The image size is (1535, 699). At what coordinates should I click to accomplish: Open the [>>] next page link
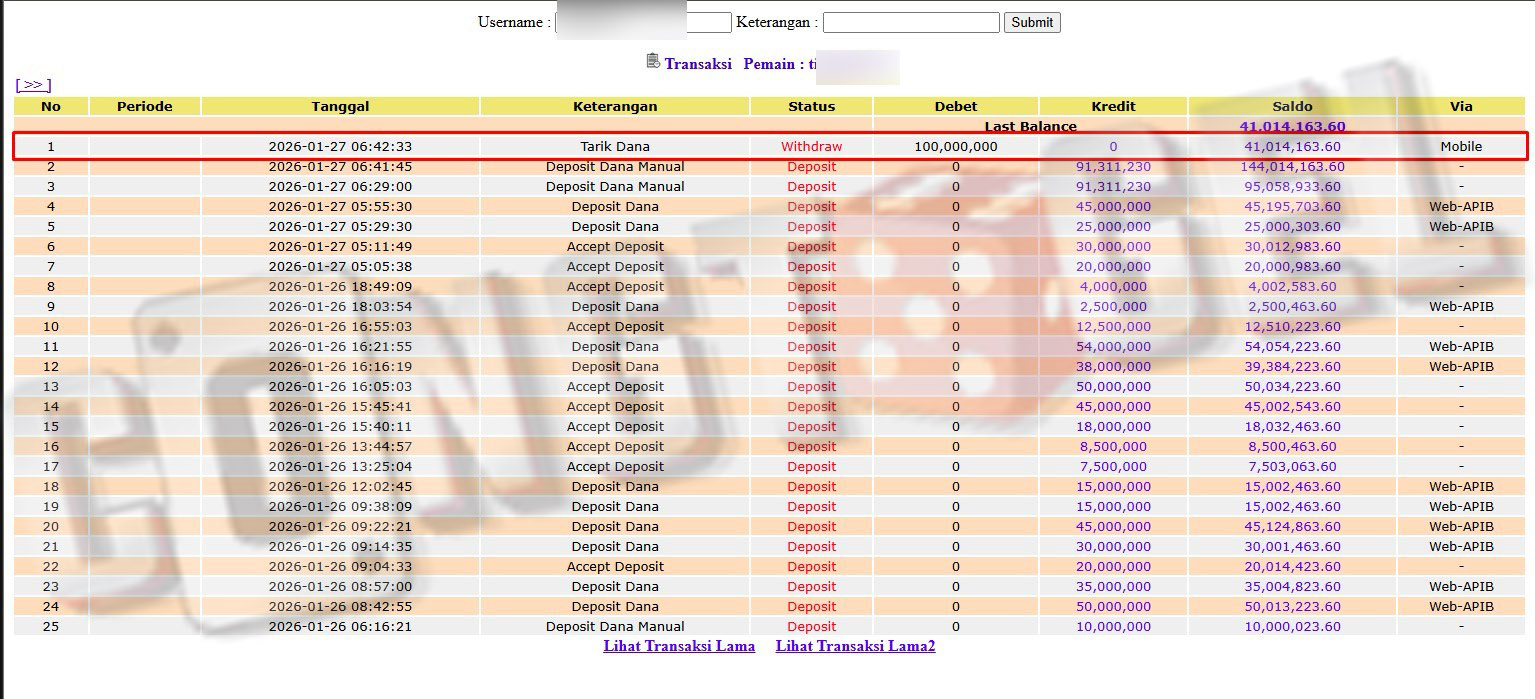tap(33, 85)
